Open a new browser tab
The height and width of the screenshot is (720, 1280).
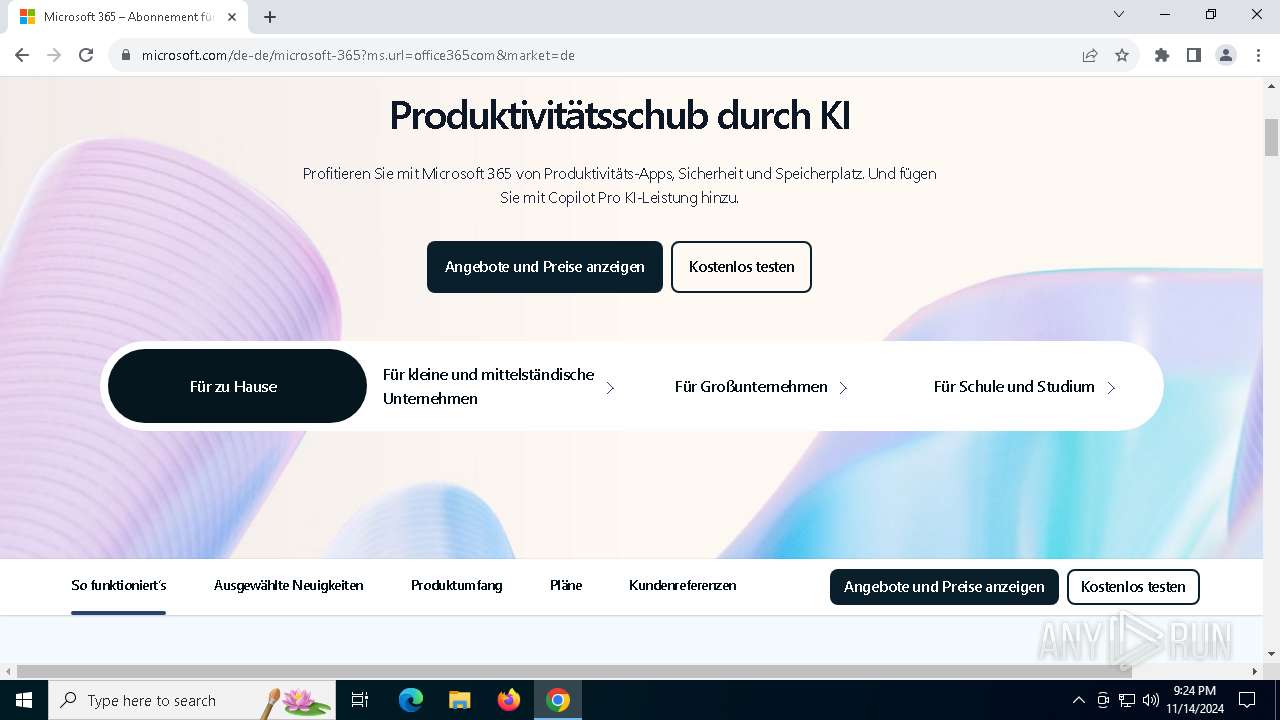[x=270, y=17]
